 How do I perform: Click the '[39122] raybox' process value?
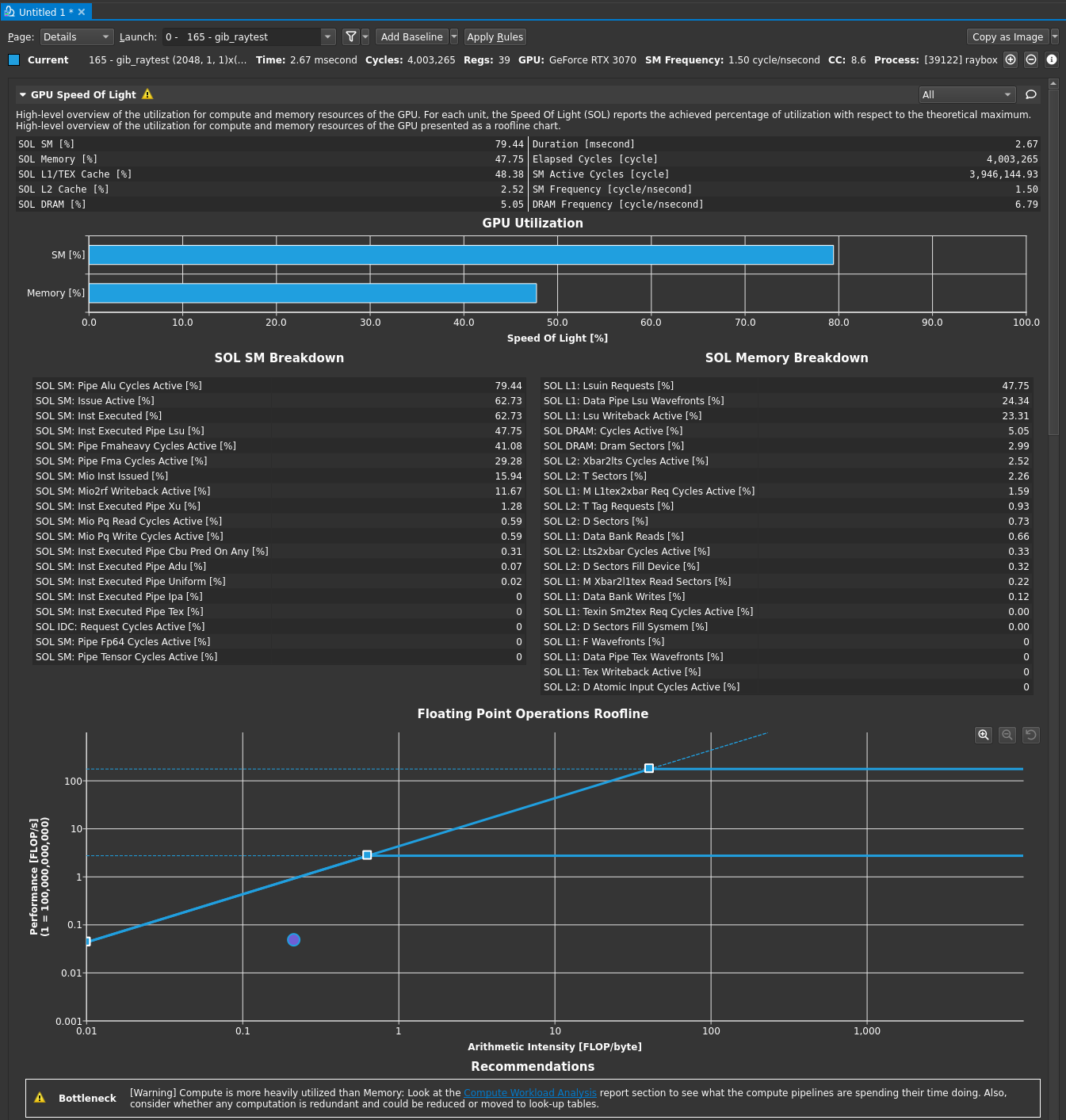tap(961, 59)
